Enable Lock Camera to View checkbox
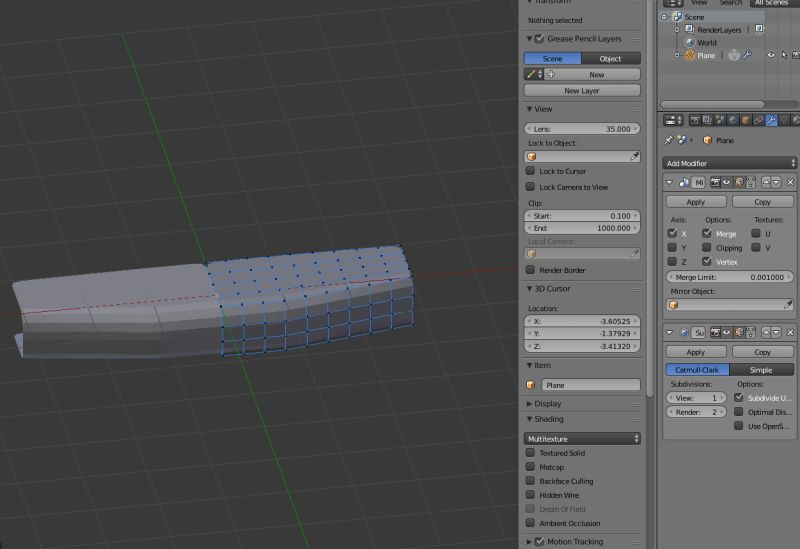The image size is (800, 549). [531, 187]
